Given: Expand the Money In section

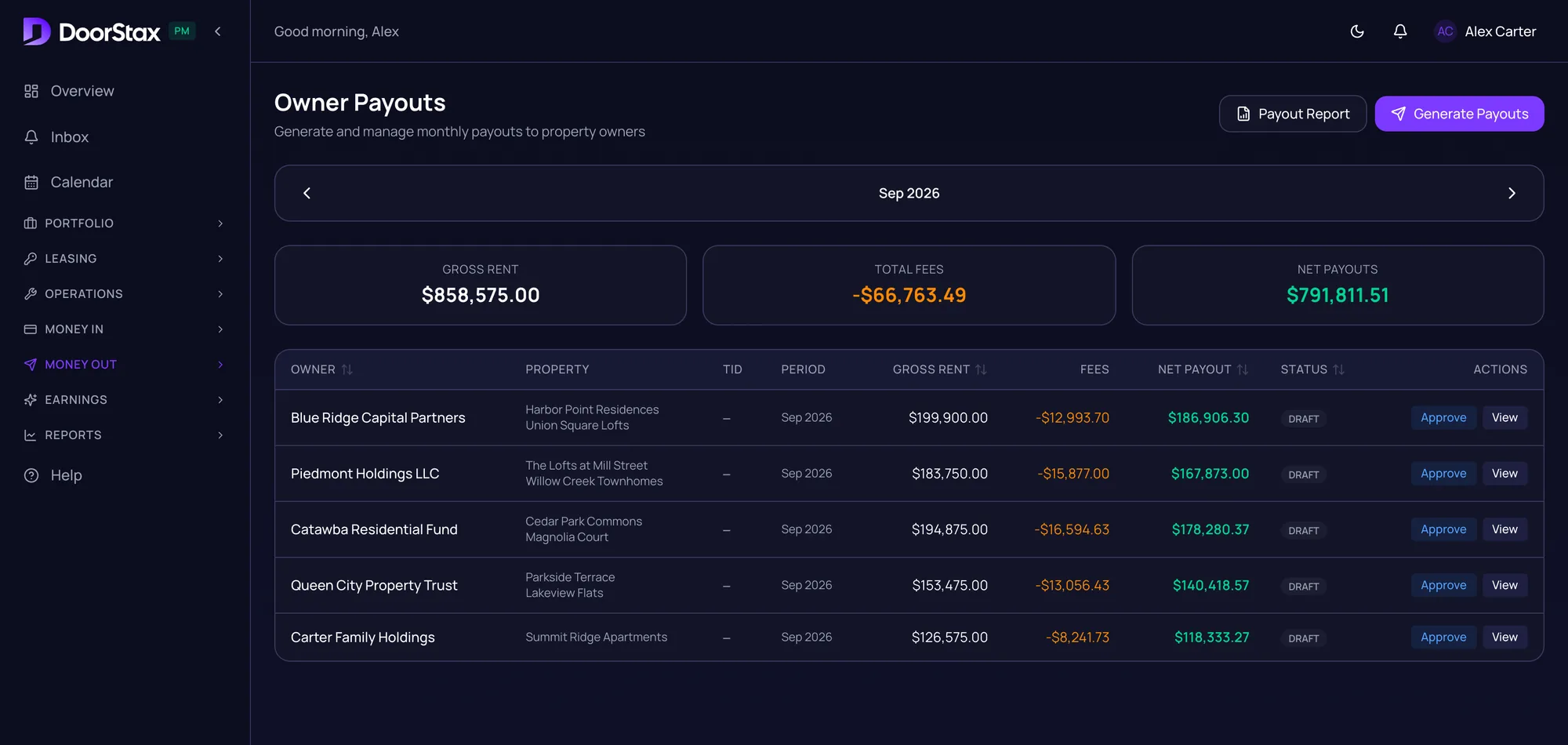Looking at the screenshot, I should pos(125,329).
